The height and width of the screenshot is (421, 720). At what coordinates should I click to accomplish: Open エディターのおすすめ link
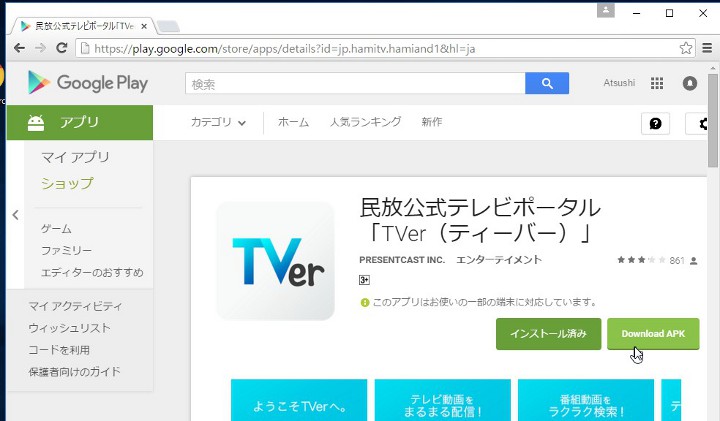point(92,273)
